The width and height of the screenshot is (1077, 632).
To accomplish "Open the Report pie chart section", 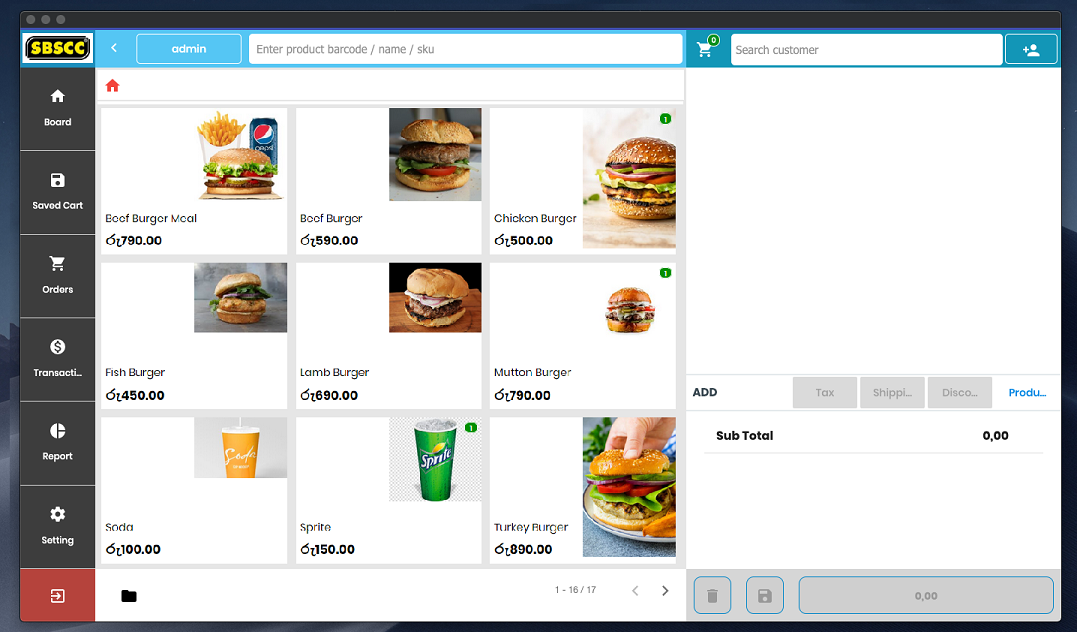I will (57, 442).
